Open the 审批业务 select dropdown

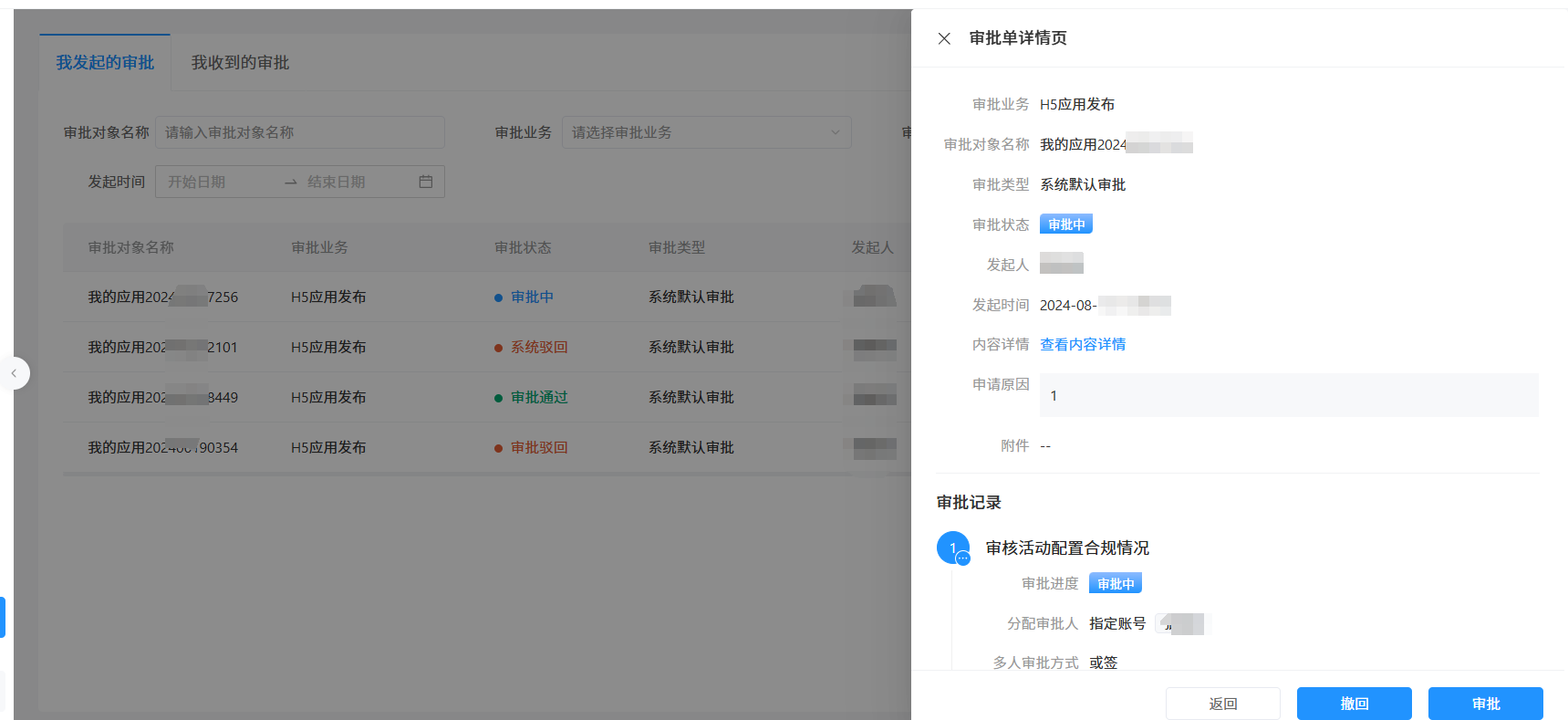click(706, 132)
